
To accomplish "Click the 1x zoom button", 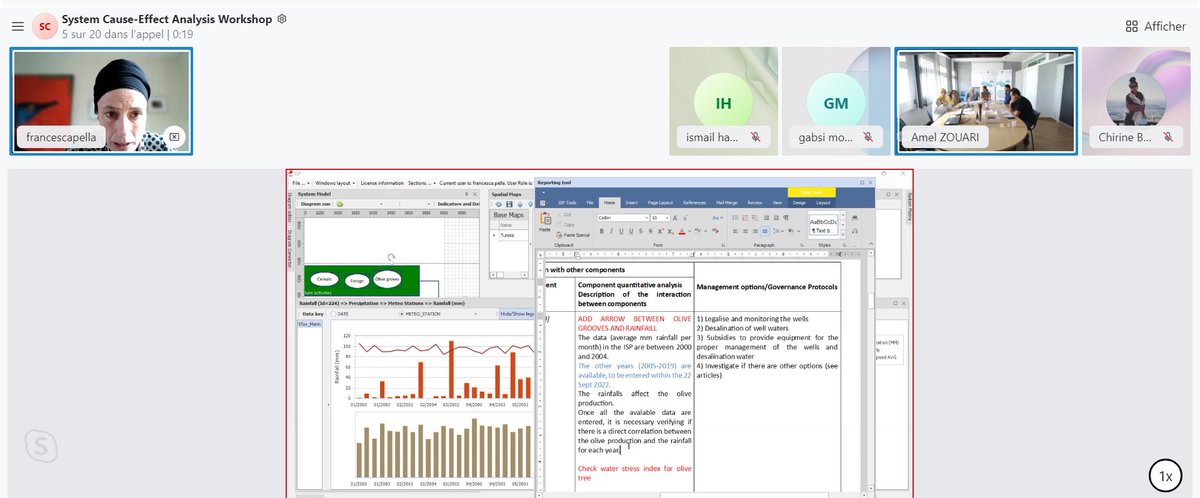I will click(1165, 477).
